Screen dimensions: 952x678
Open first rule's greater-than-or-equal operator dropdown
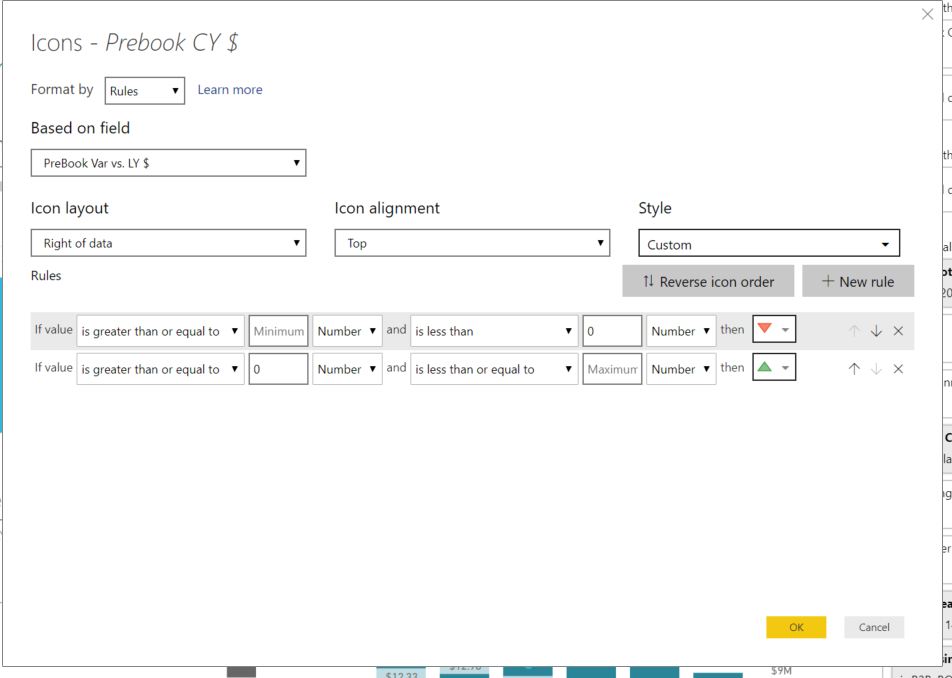160,331
